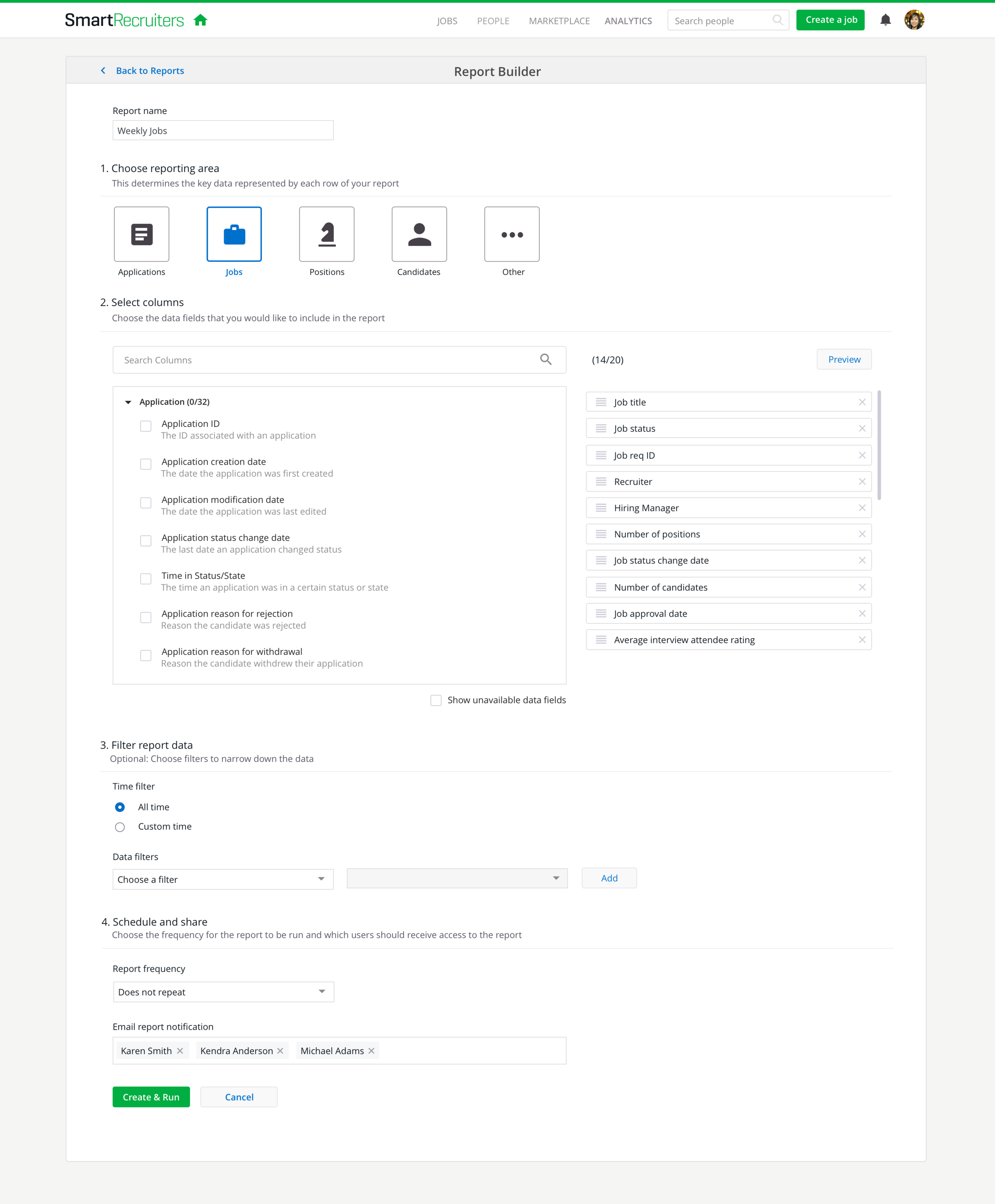Click drag handle for Recruiter column
The width and height of the screenshot is (995, 1204).
tap(601, 482)
